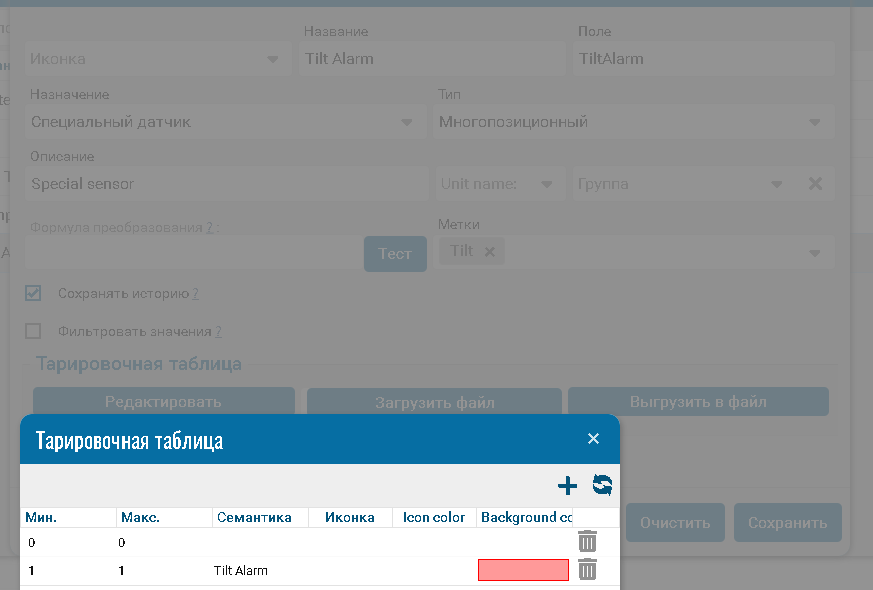
Task: Open the Тип dropdown list
Action: [814, 122]
